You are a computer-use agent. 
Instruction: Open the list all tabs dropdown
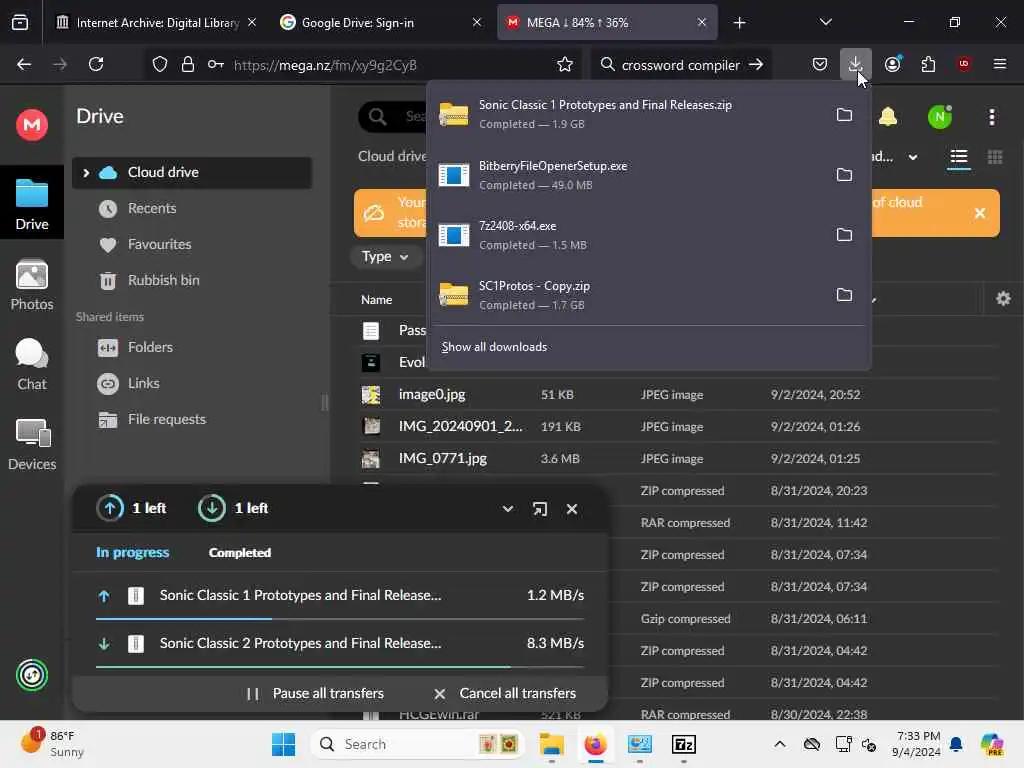825,22
